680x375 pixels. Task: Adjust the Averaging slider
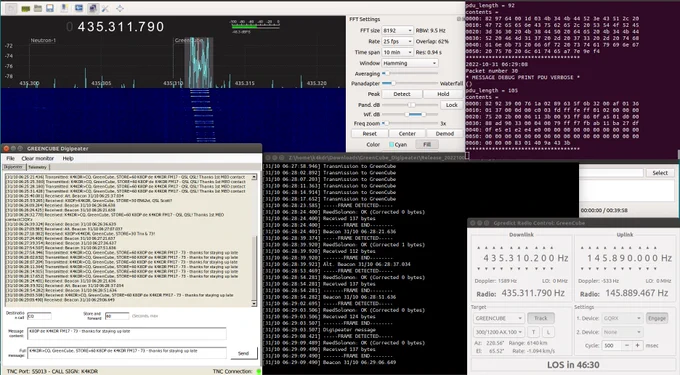point(410,74)
